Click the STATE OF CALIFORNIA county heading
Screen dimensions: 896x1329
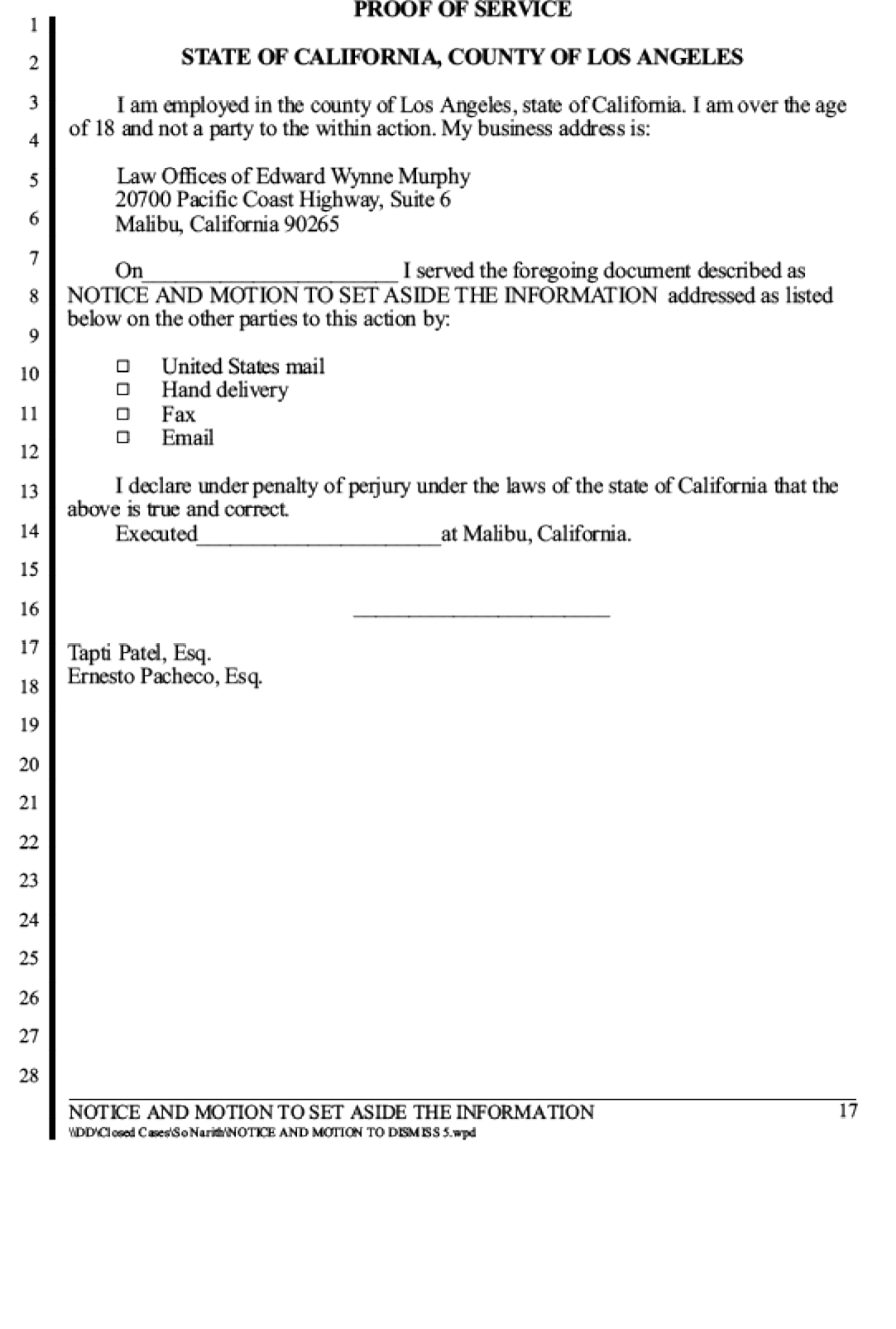[462, 57]
